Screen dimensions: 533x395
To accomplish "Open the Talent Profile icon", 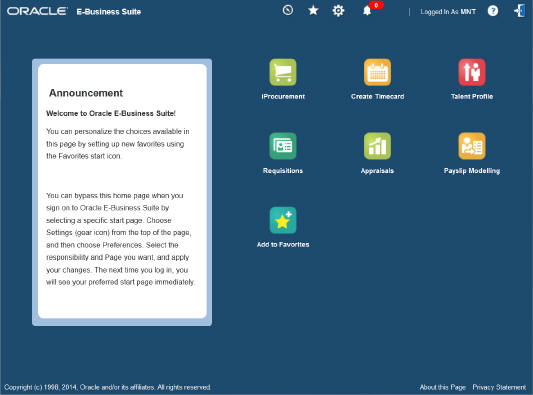I will point(472,72).
